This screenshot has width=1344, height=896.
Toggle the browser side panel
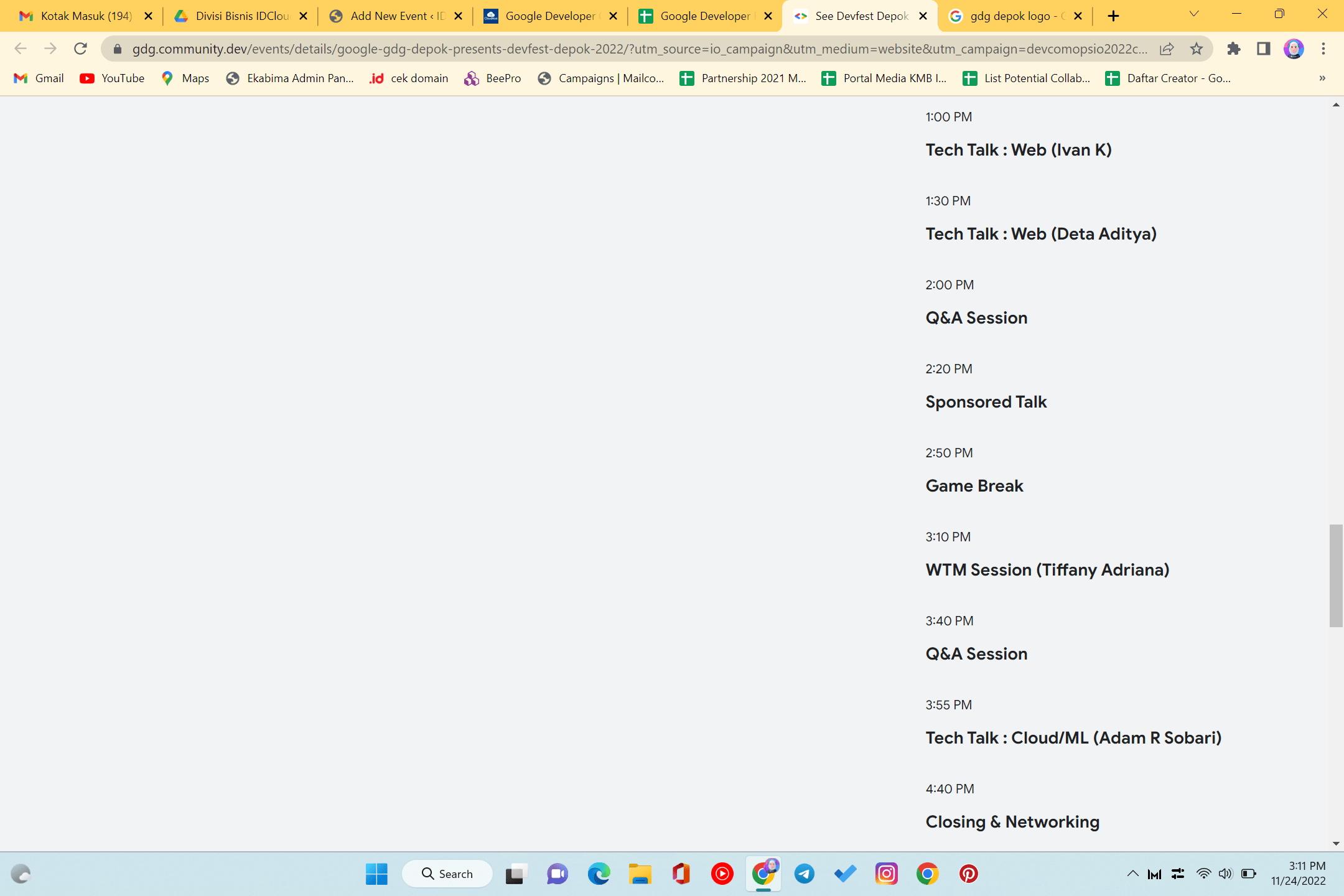pyautogui.click(x=1263, y=49)
